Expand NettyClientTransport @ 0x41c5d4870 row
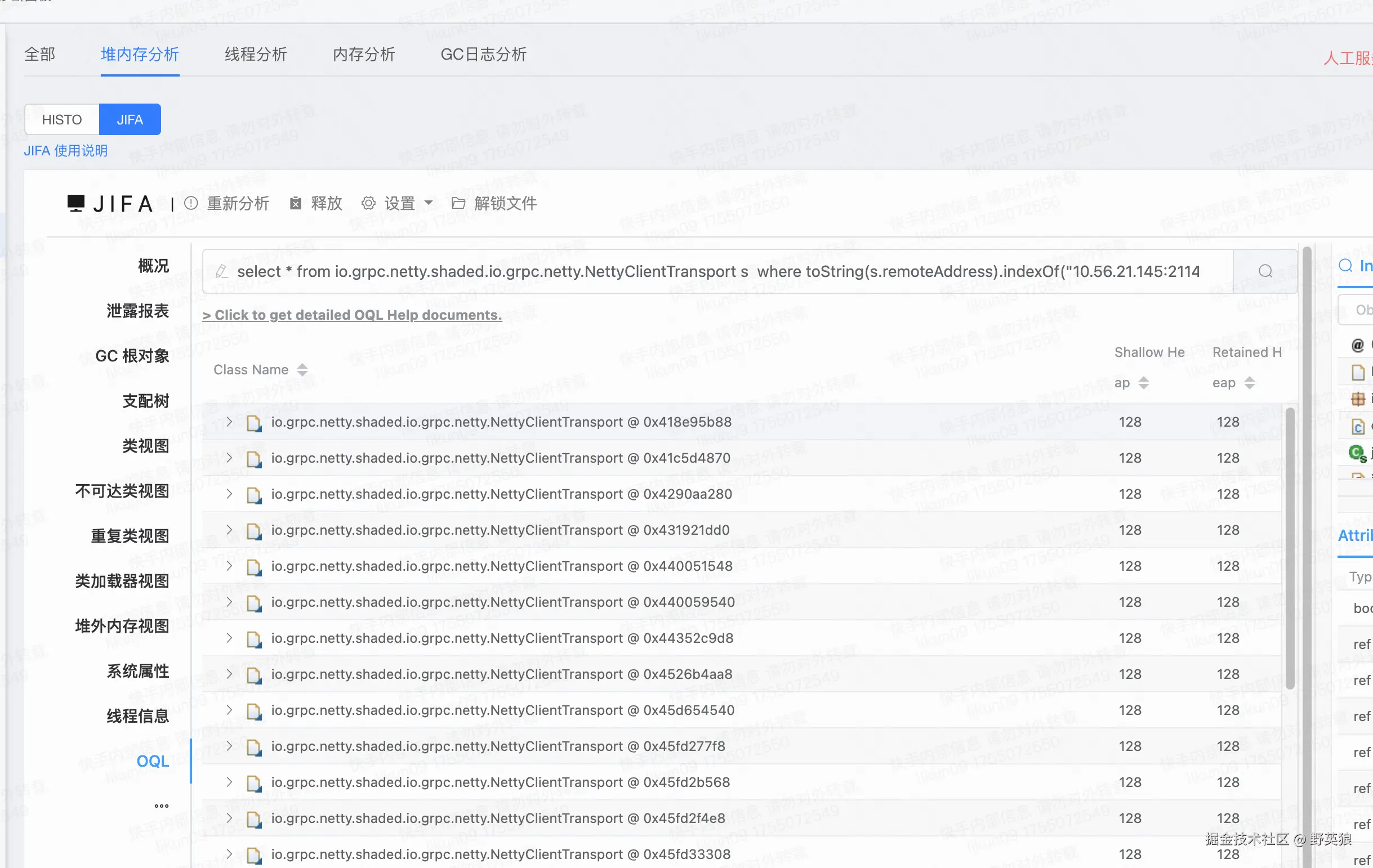 [x=229, y=458]
